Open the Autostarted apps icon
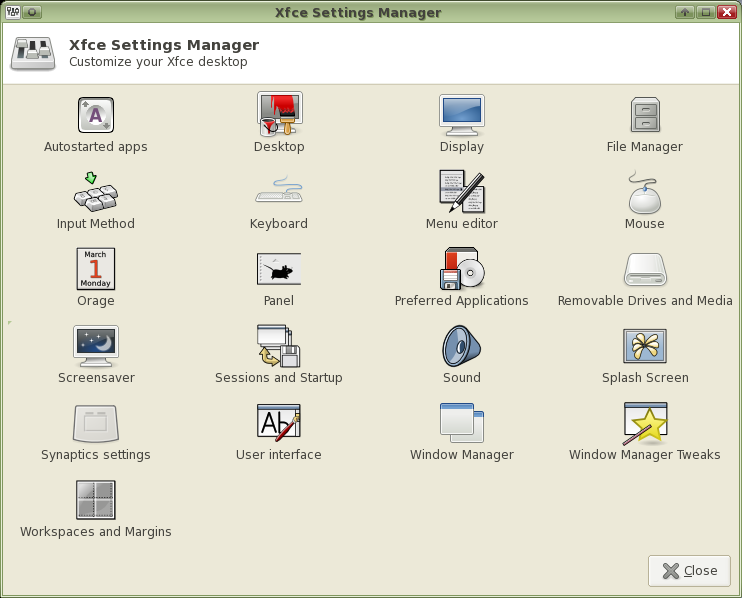 pos(96,115)
